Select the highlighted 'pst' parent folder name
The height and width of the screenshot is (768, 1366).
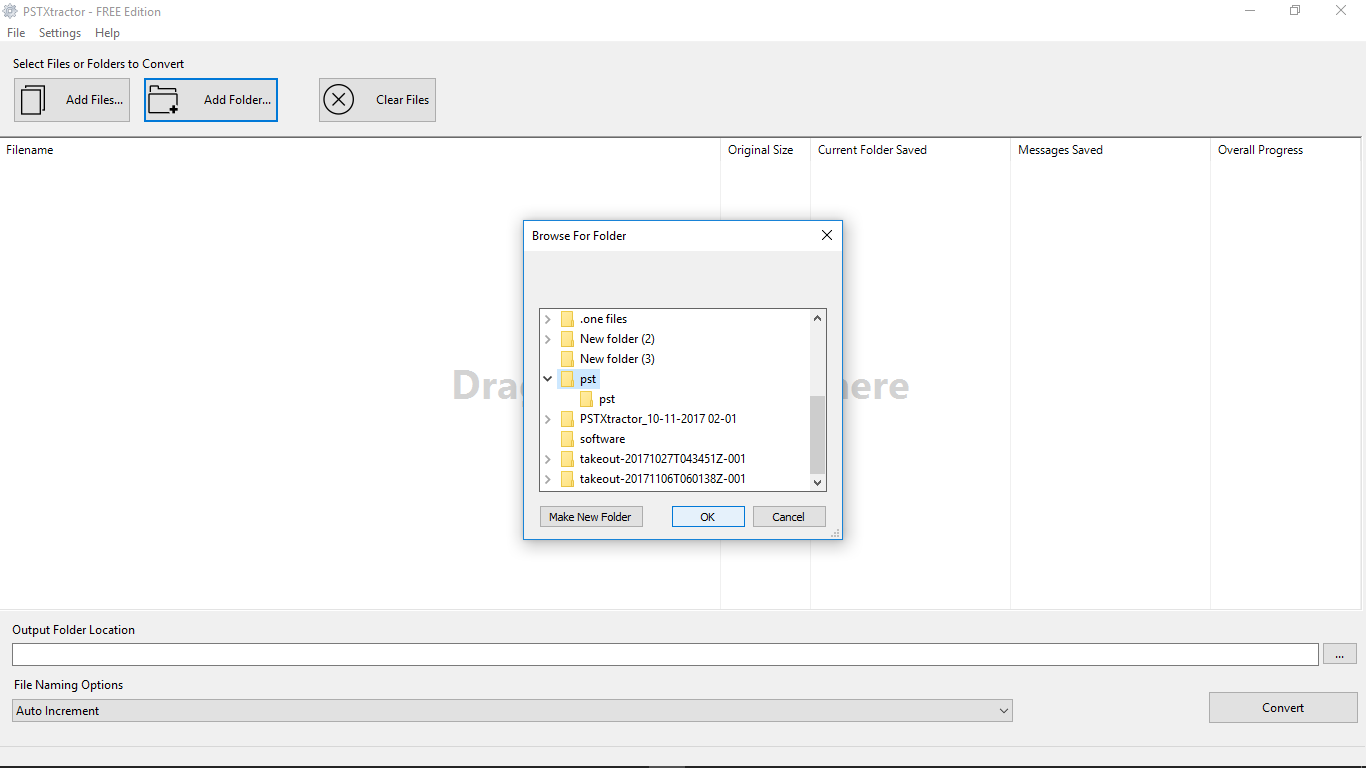[x=588, y=379]
